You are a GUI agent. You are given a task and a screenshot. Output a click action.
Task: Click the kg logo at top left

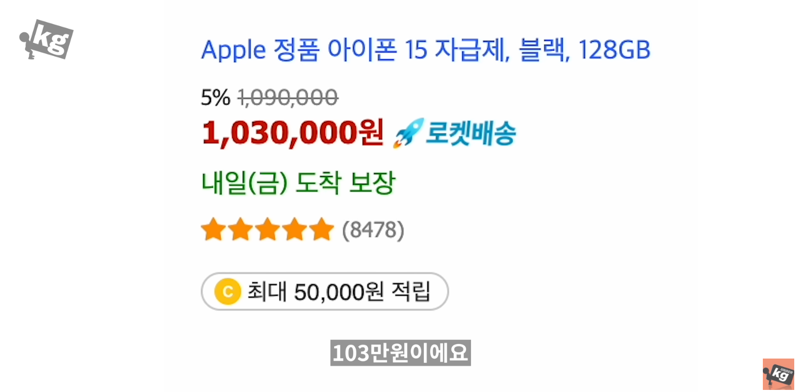click(x=46, y=39)
